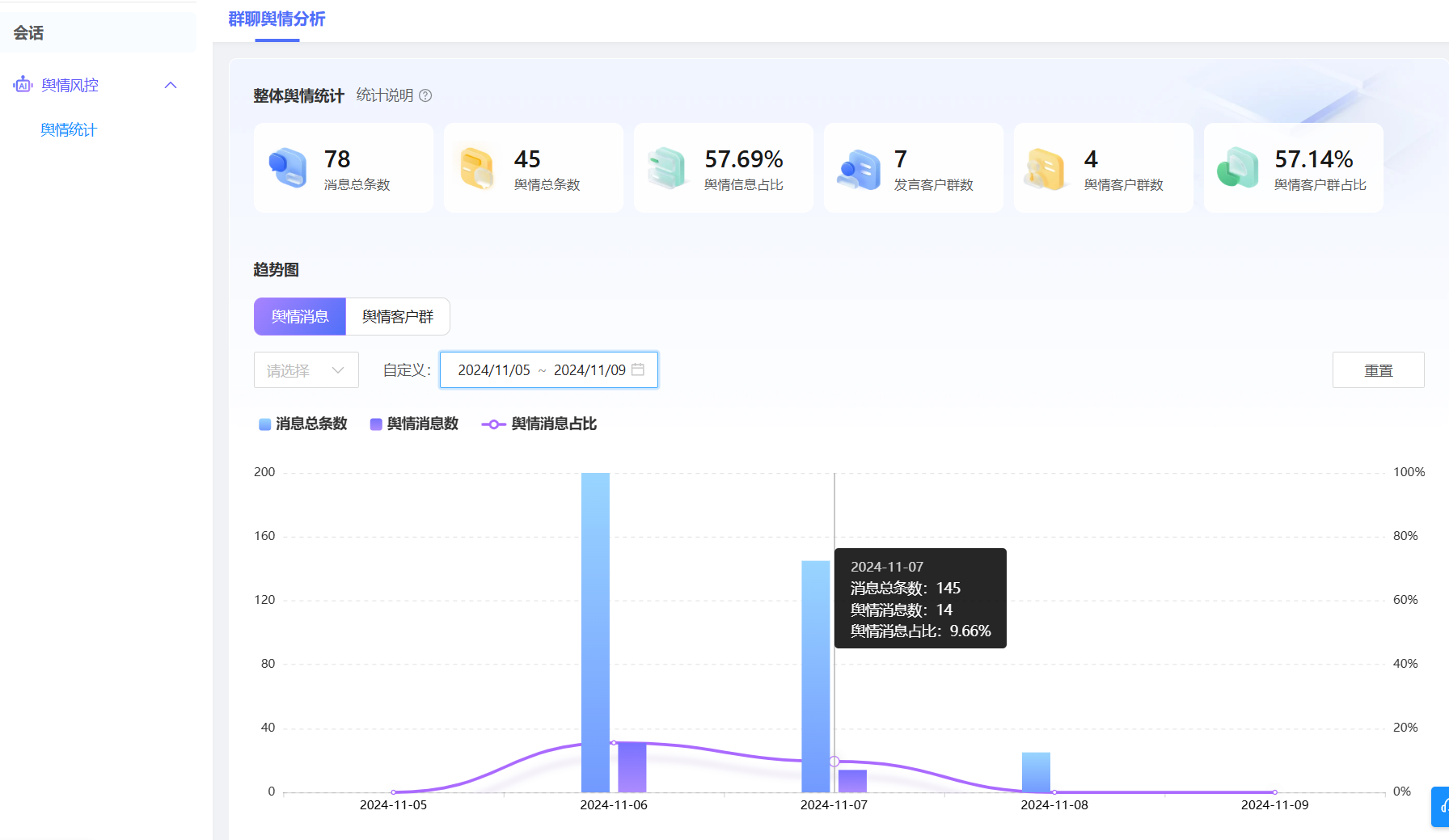Click the 2024-11-06 line data point
The height and width of the screenshot is (840, 1449).
tap(614, 742)
